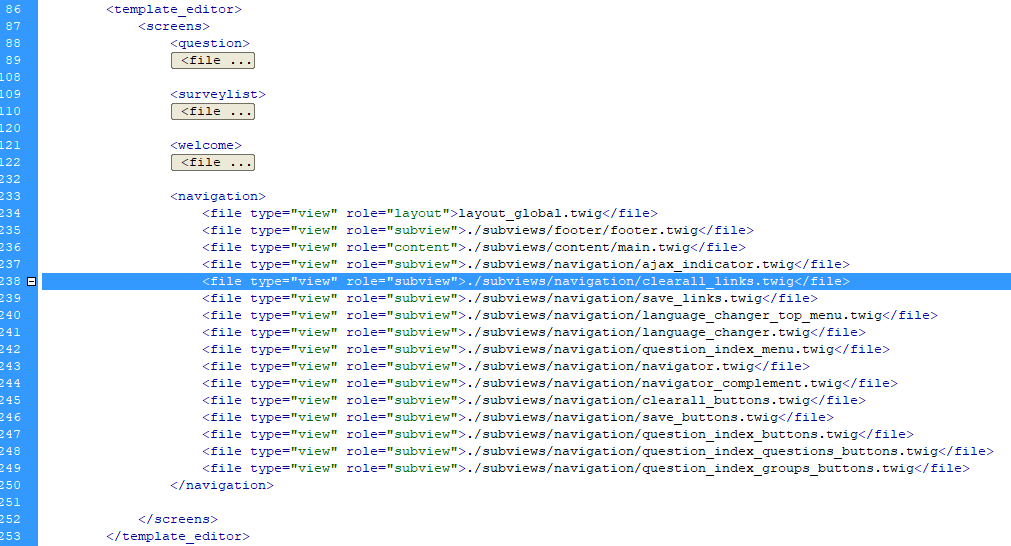Click the opening template_editor tag
This screenshot has height=546, width=1011.
click(x=173, y=10)
